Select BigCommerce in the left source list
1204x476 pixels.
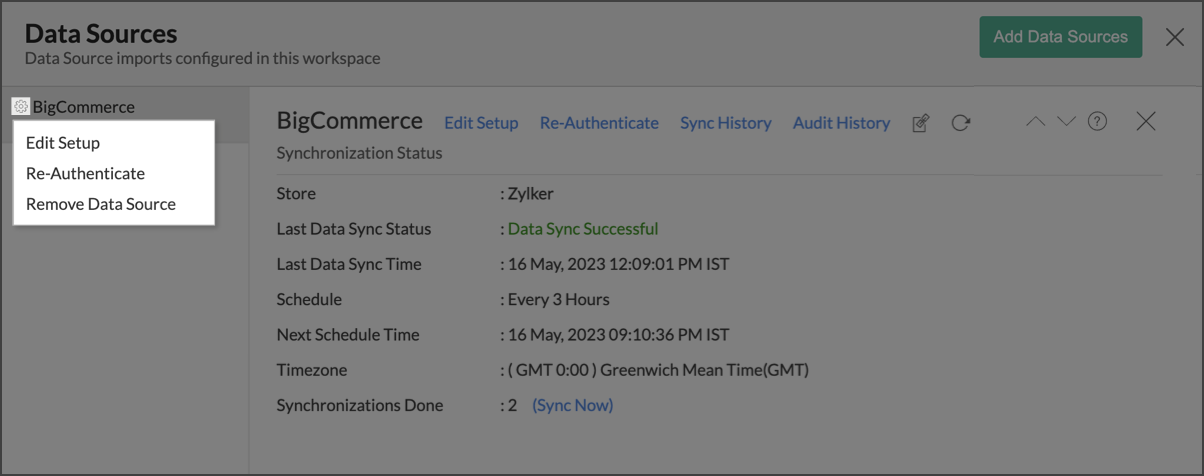[x=83, y=107]
